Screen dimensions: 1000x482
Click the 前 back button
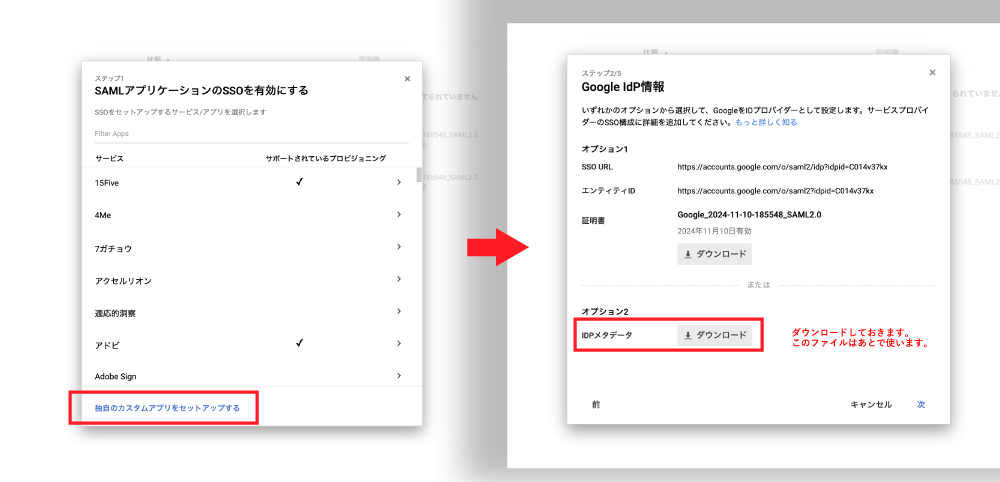(x=596, y=405)
